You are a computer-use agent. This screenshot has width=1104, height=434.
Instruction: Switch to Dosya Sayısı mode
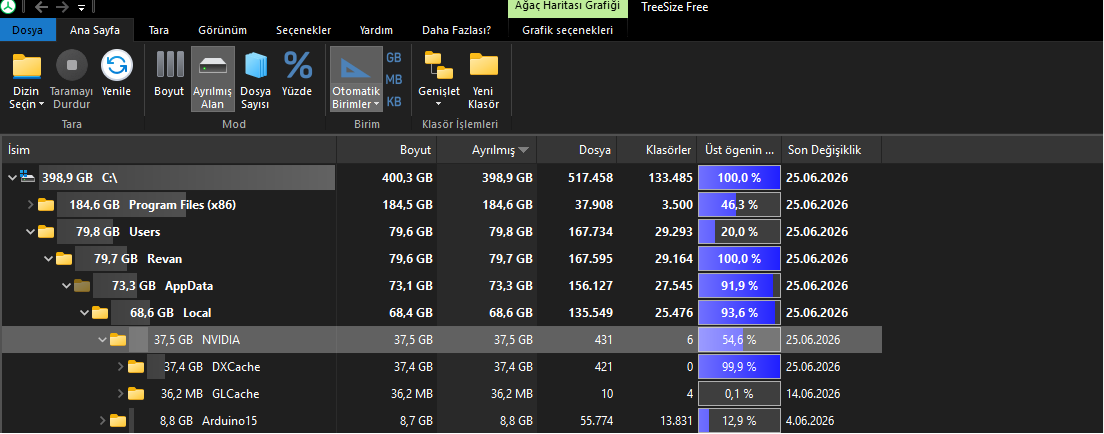pyautogui.click(x=256, y=79)
